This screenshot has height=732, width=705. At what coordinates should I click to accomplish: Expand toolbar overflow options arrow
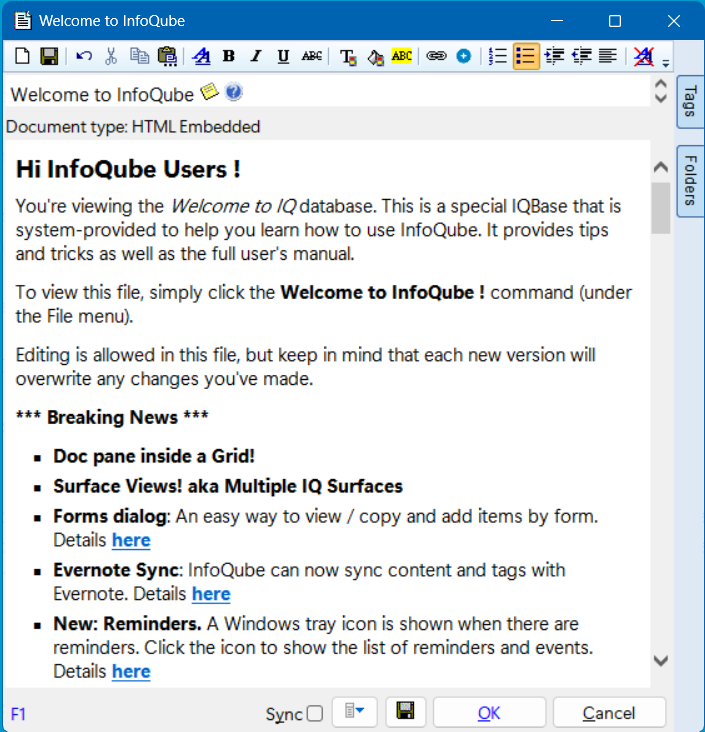pos(666,63)
